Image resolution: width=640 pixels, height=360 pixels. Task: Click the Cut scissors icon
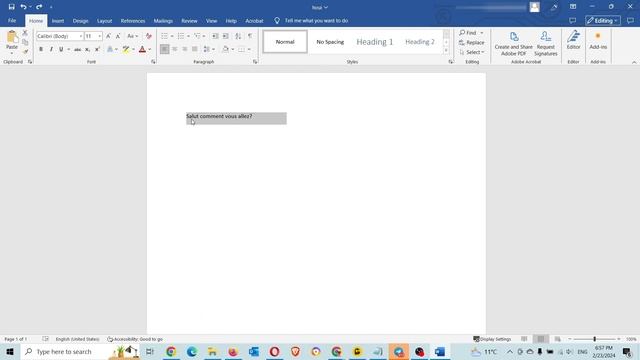pyautogui.click(x=25, y=33)
